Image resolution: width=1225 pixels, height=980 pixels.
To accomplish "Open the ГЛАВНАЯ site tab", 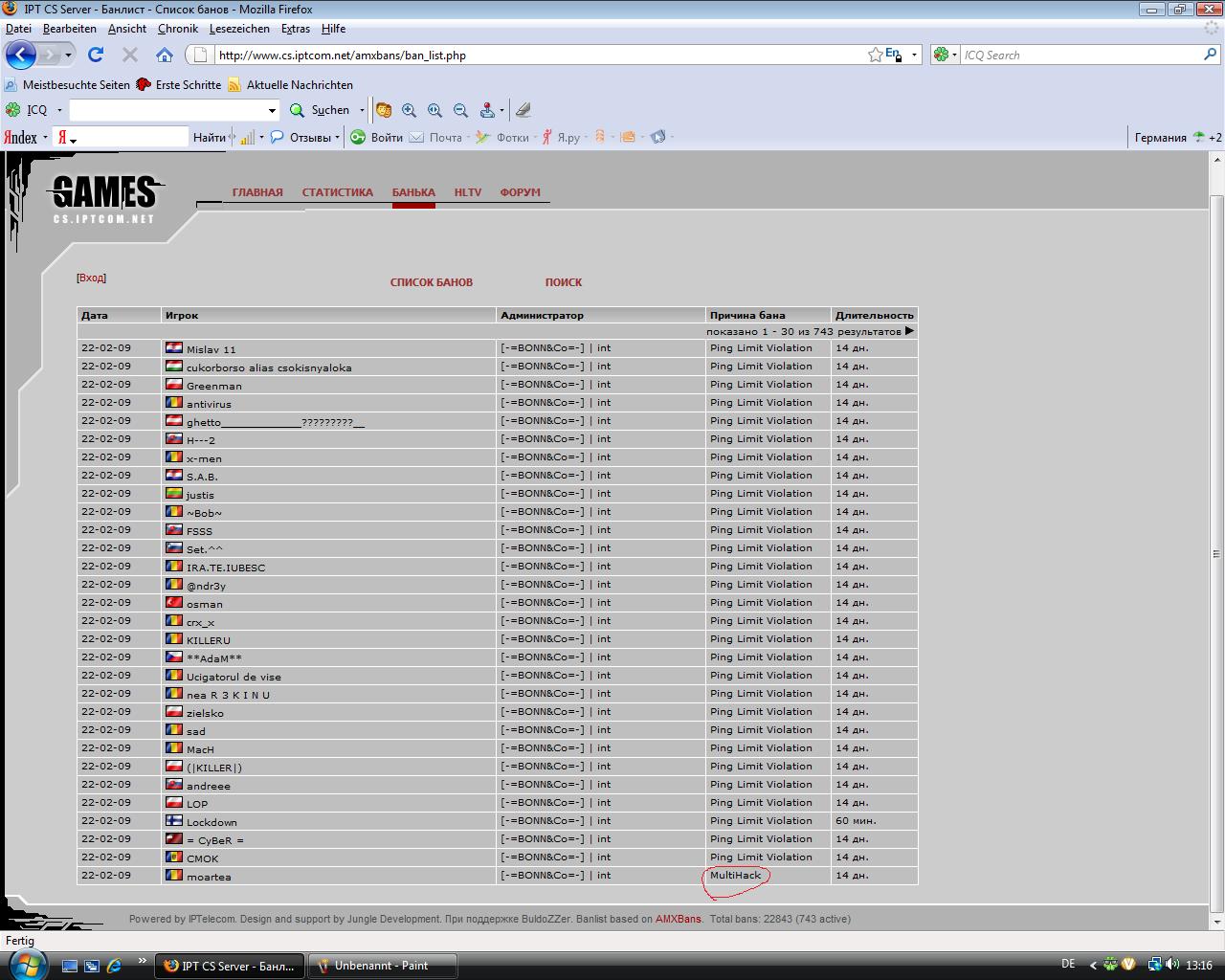I will coord(257,192).
